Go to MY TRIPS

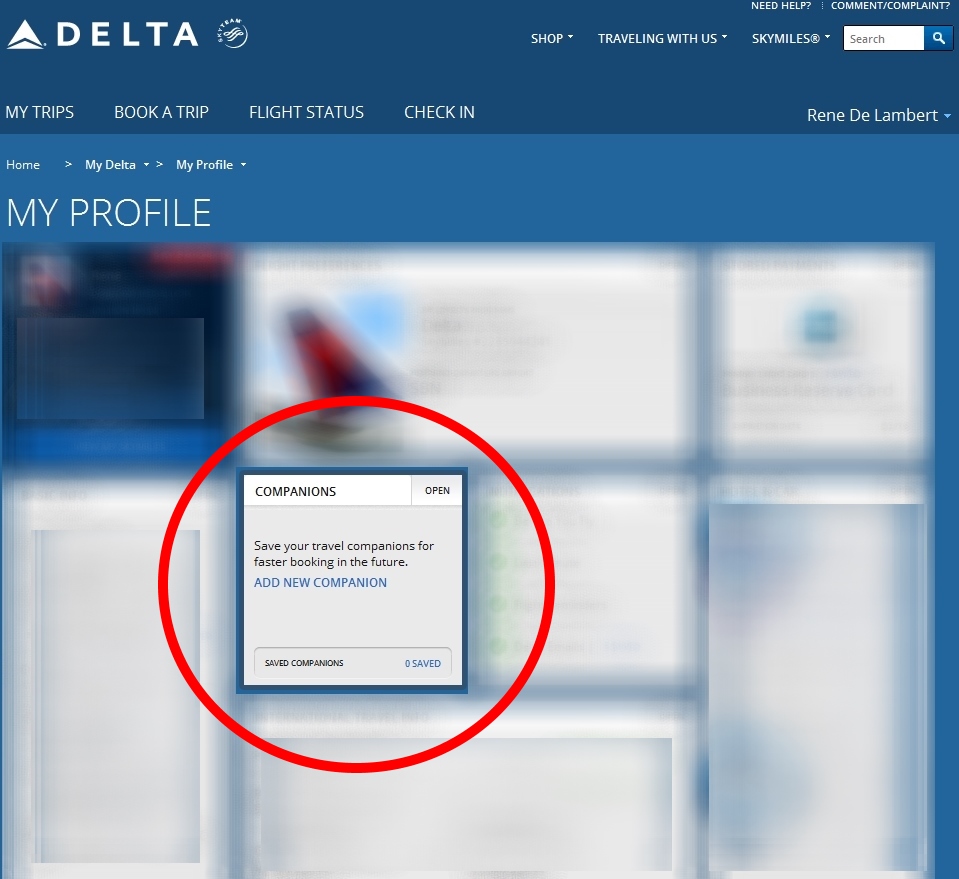tap(40, 112)
